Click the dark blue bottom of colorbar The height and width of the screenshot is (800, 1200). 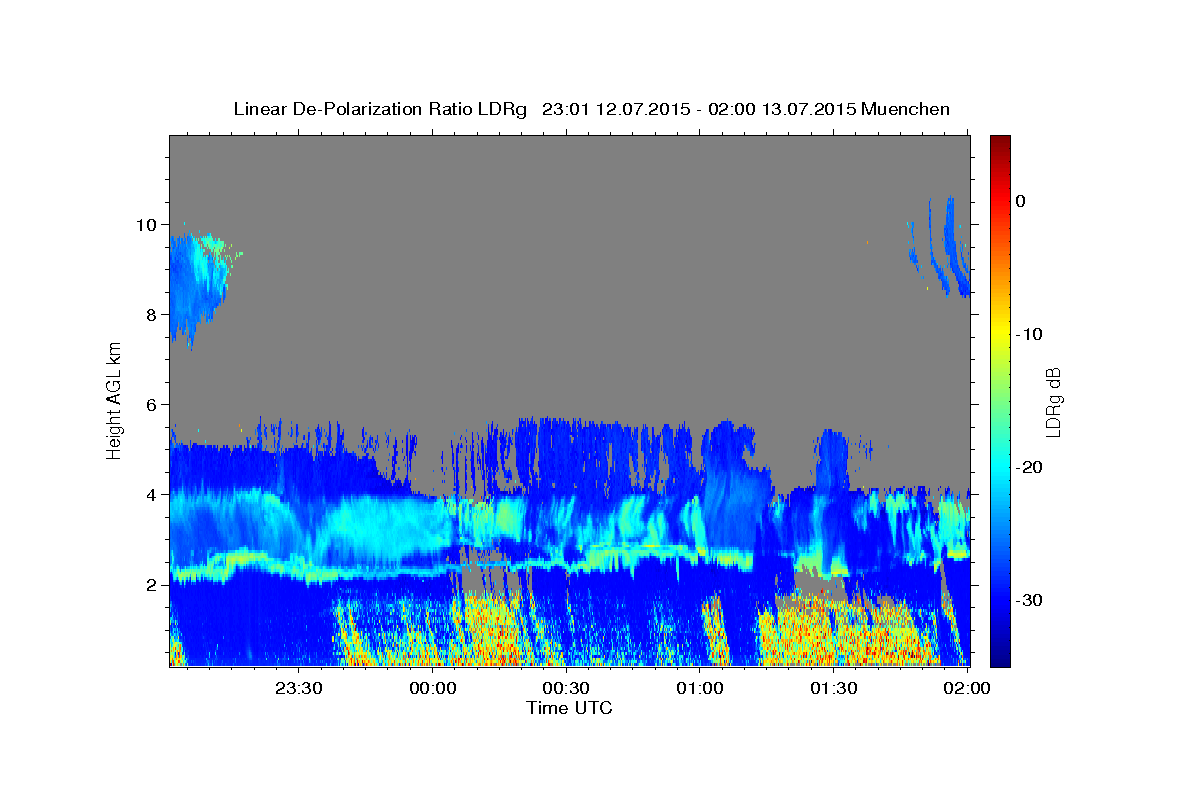pos(1000,655)
